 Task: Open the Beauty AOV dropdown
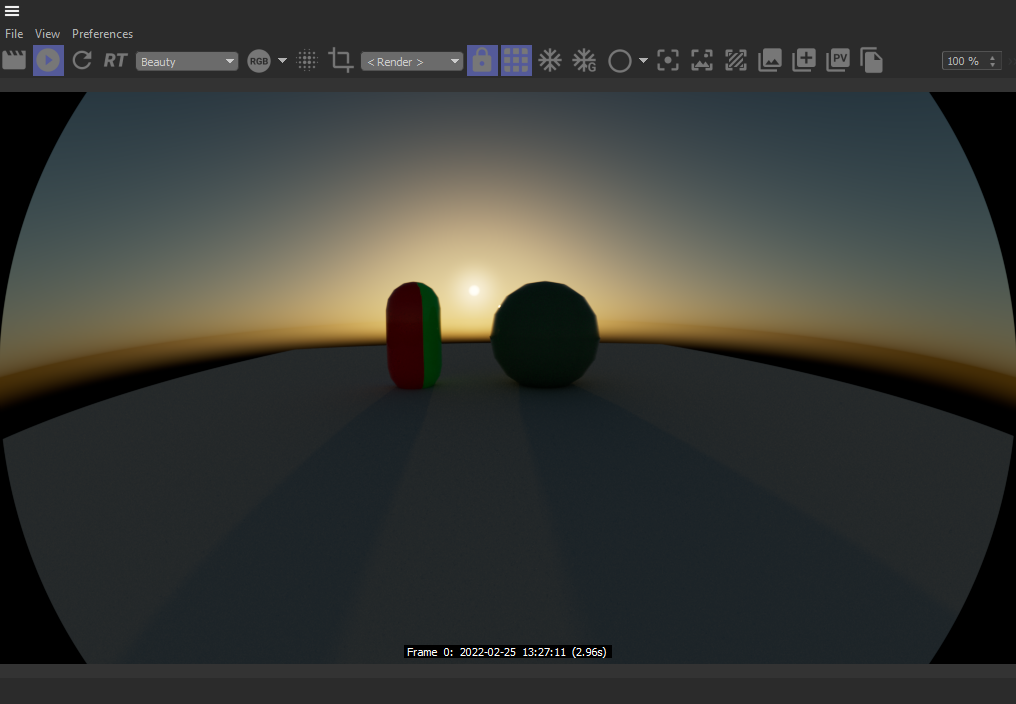(187, 61)
